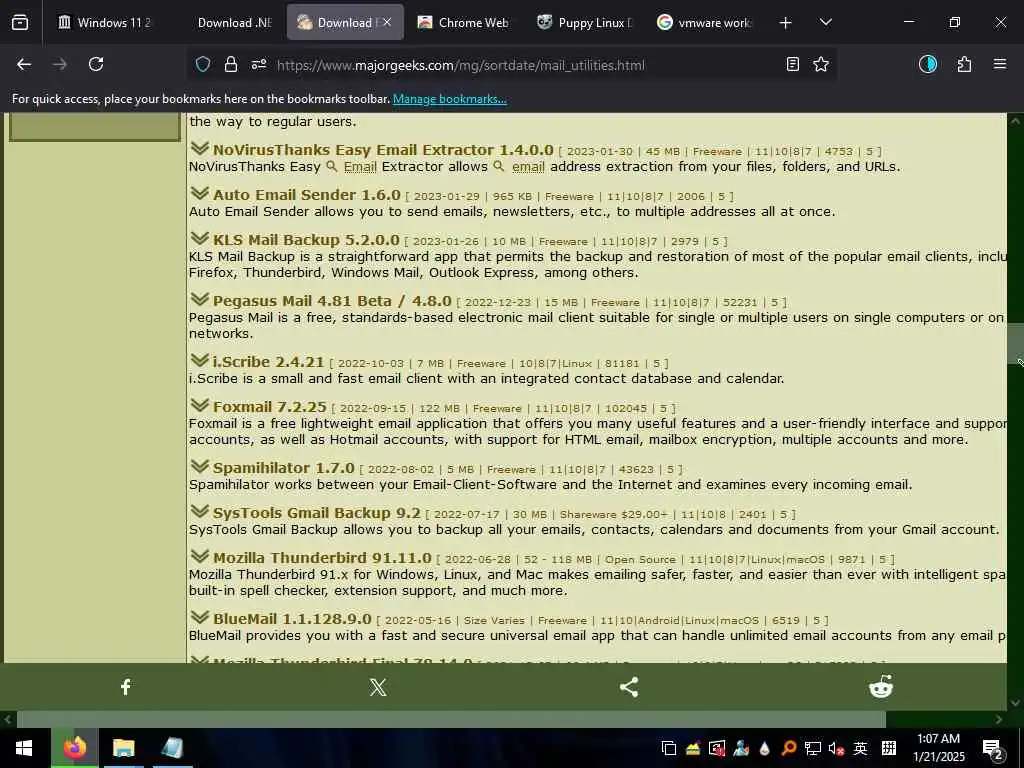
Task: Go back to the previous page
Action: click(x=24, y=64)
